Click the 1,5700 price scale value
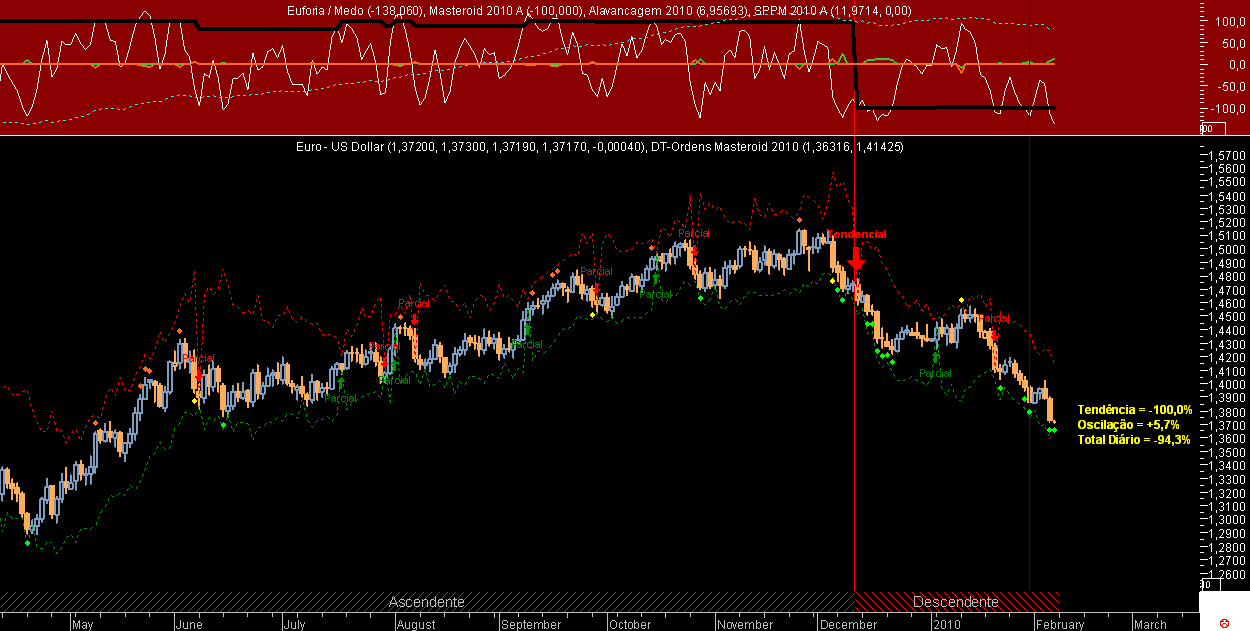The image size is (1250, 631). (x=1225, y=156)
